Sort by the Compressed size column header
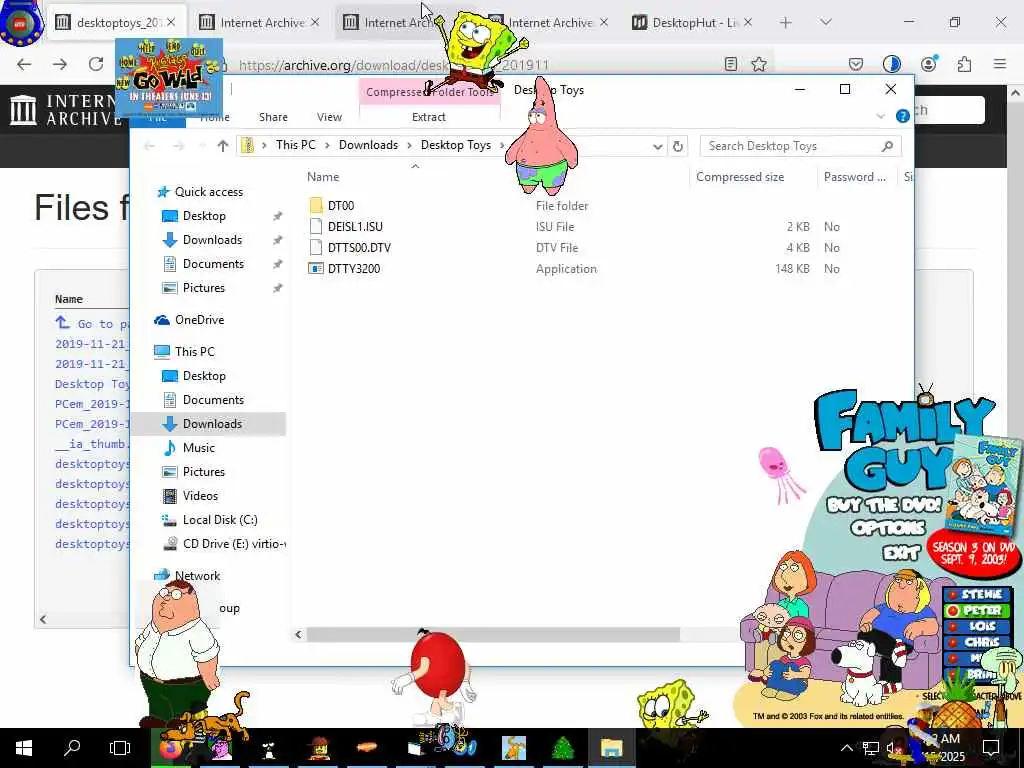Screen dimensions: 1024x768 point(740,177)
